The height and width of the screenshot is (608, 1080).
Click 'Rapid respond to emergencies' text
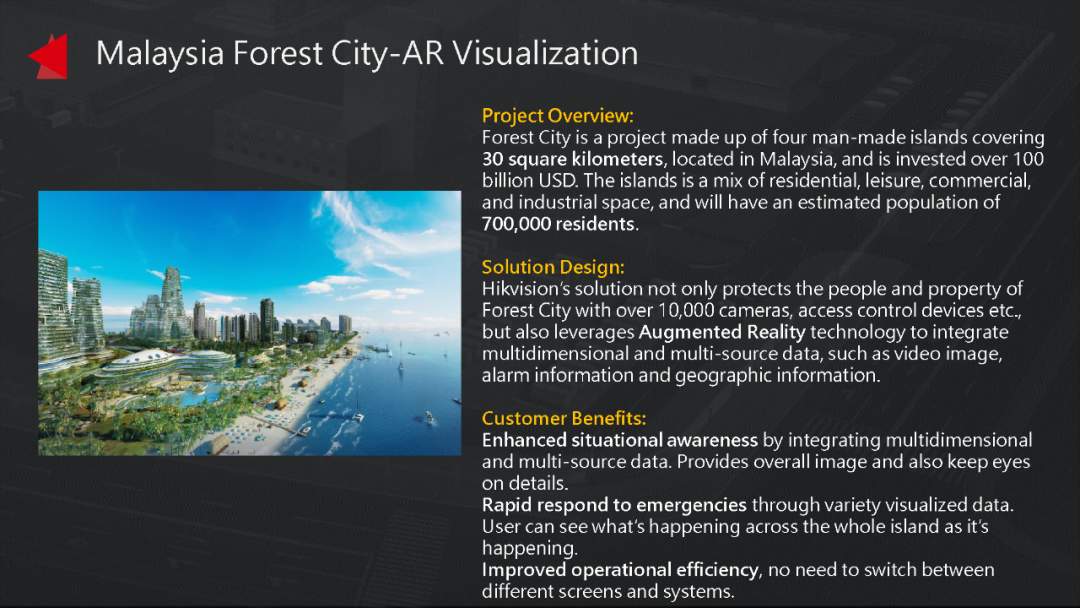614,505
